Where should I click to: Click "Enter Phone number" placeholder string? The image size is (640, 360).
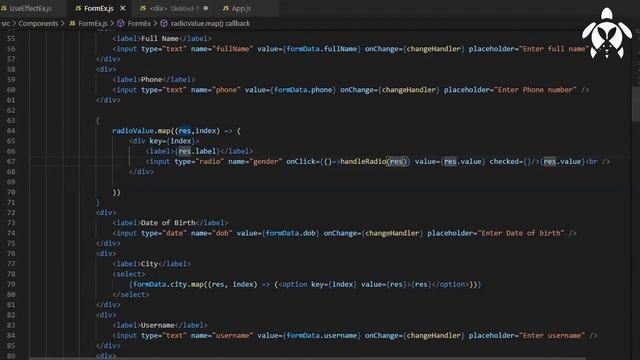tap(536, 90)
